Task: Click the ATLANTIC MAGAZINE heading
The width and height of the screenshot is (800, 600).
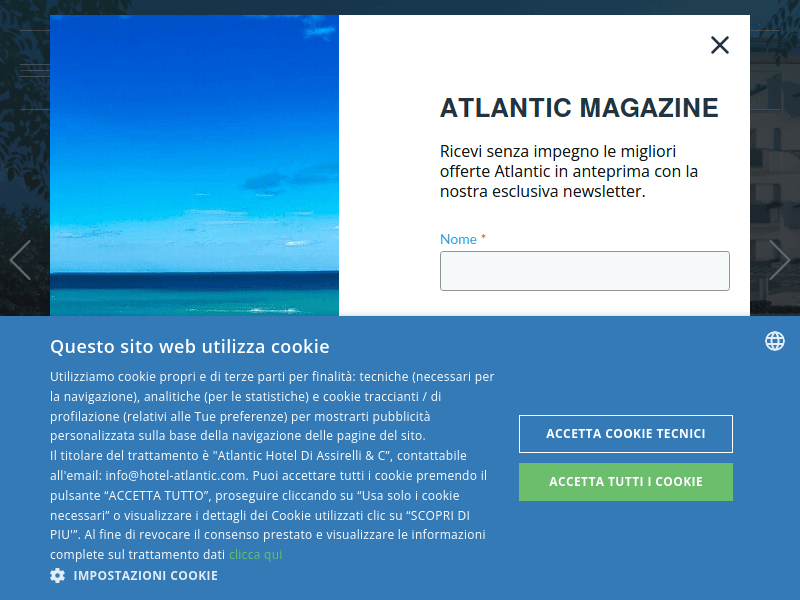Action: coord(579,108)
